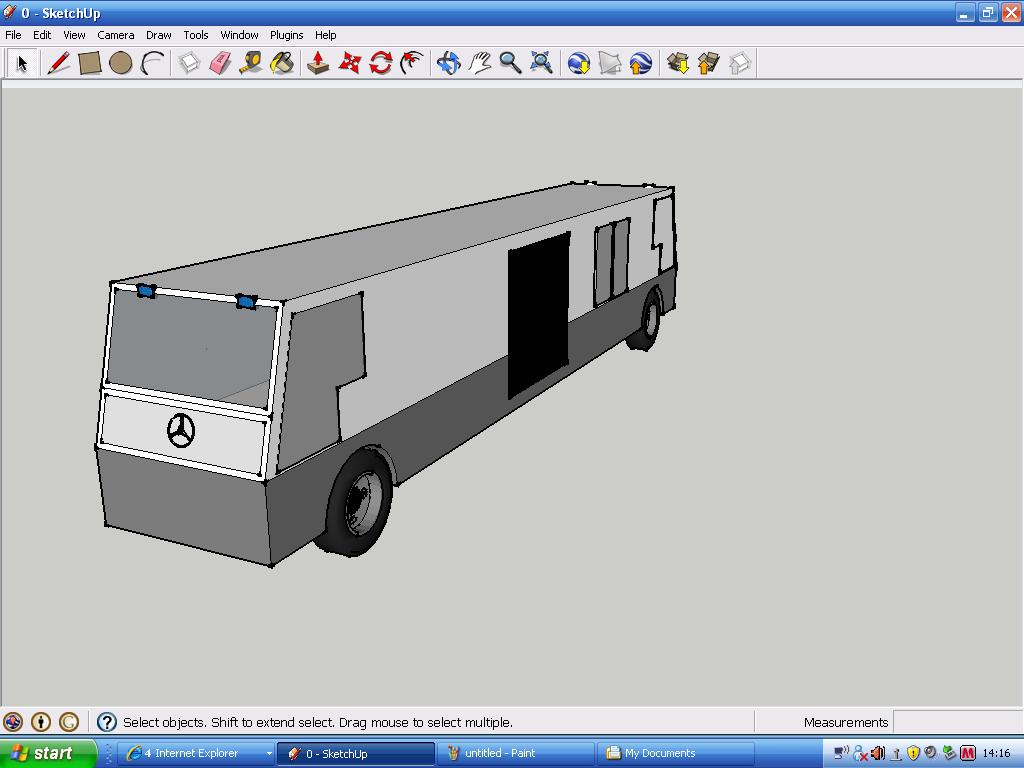The image size is (1024, 768).
Task: Activate the Push/Pull tool
Action: (x=318, y=63)
